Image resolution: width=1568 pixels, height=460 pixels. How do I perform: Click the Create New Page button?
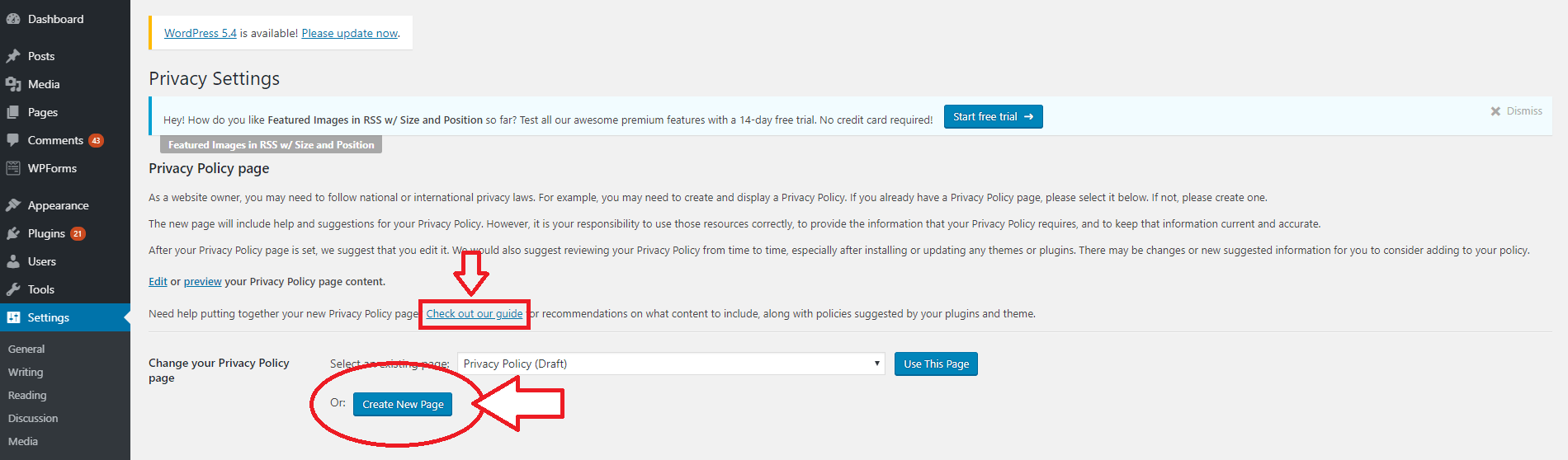(x=403, y=404)
